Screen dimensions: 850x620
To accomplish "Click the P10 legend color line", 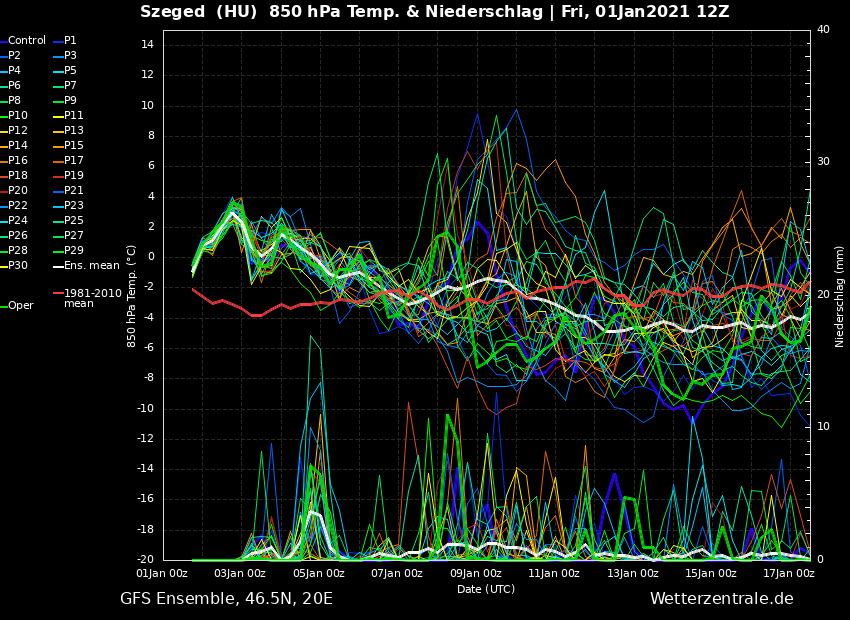I will click(x=4, y=116).
